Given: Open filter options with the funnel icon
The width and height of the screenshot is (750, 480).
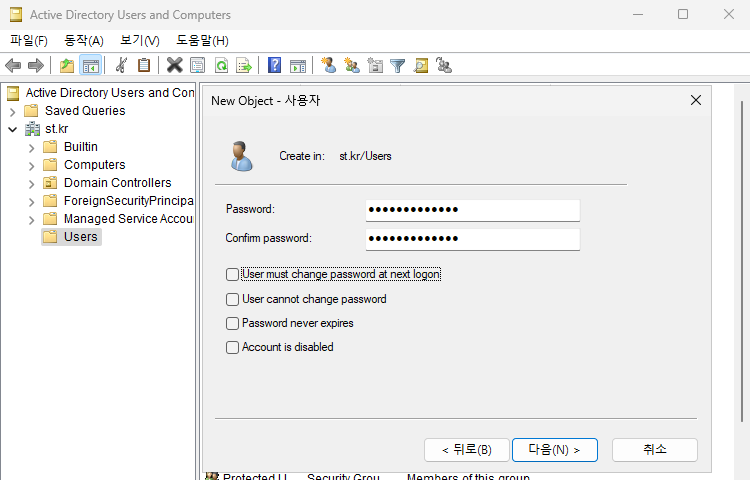Looking at the screenshot, I should click(x=397, y=65).
